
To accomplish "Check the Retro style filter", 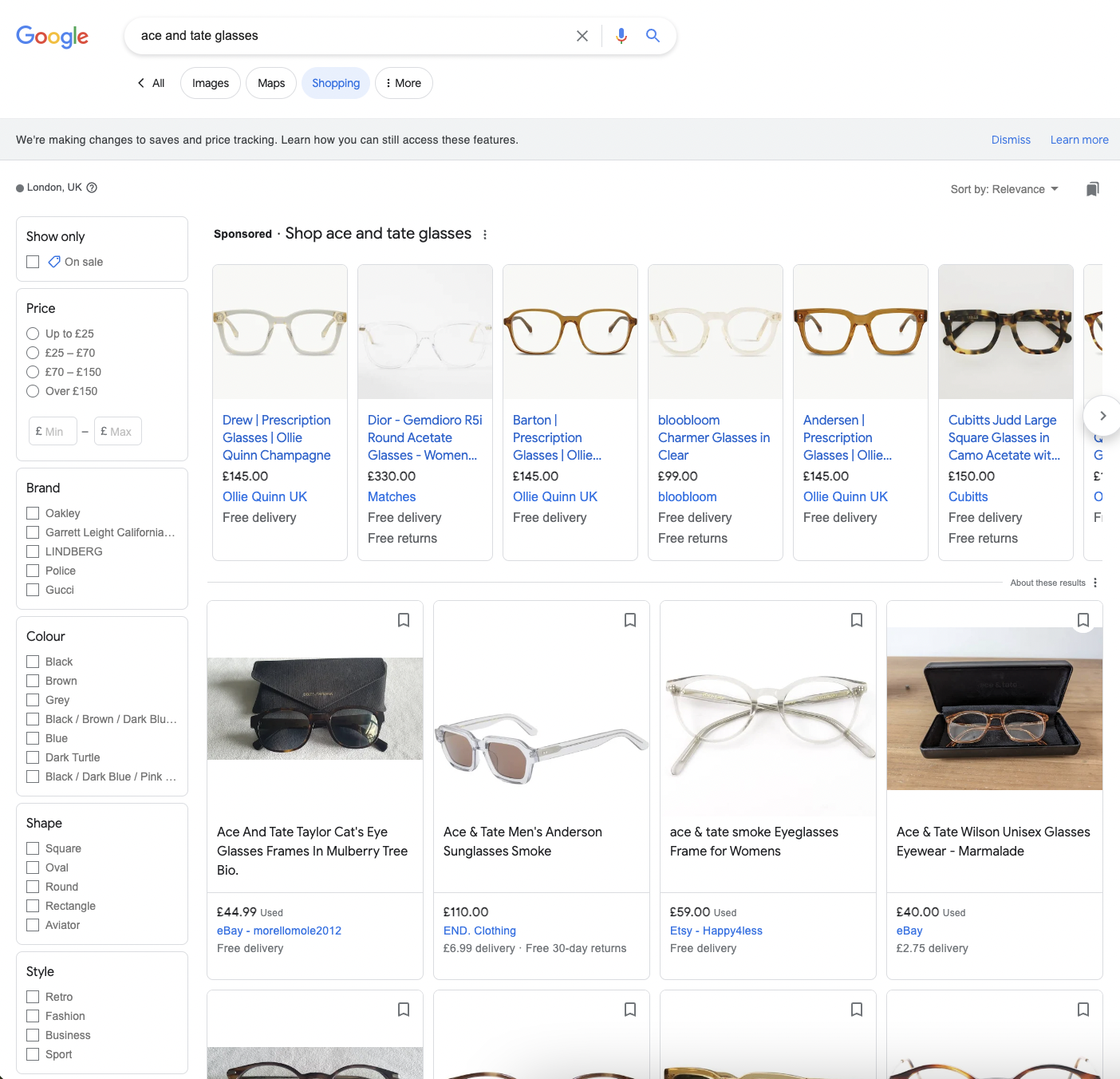I will point(33,997).
